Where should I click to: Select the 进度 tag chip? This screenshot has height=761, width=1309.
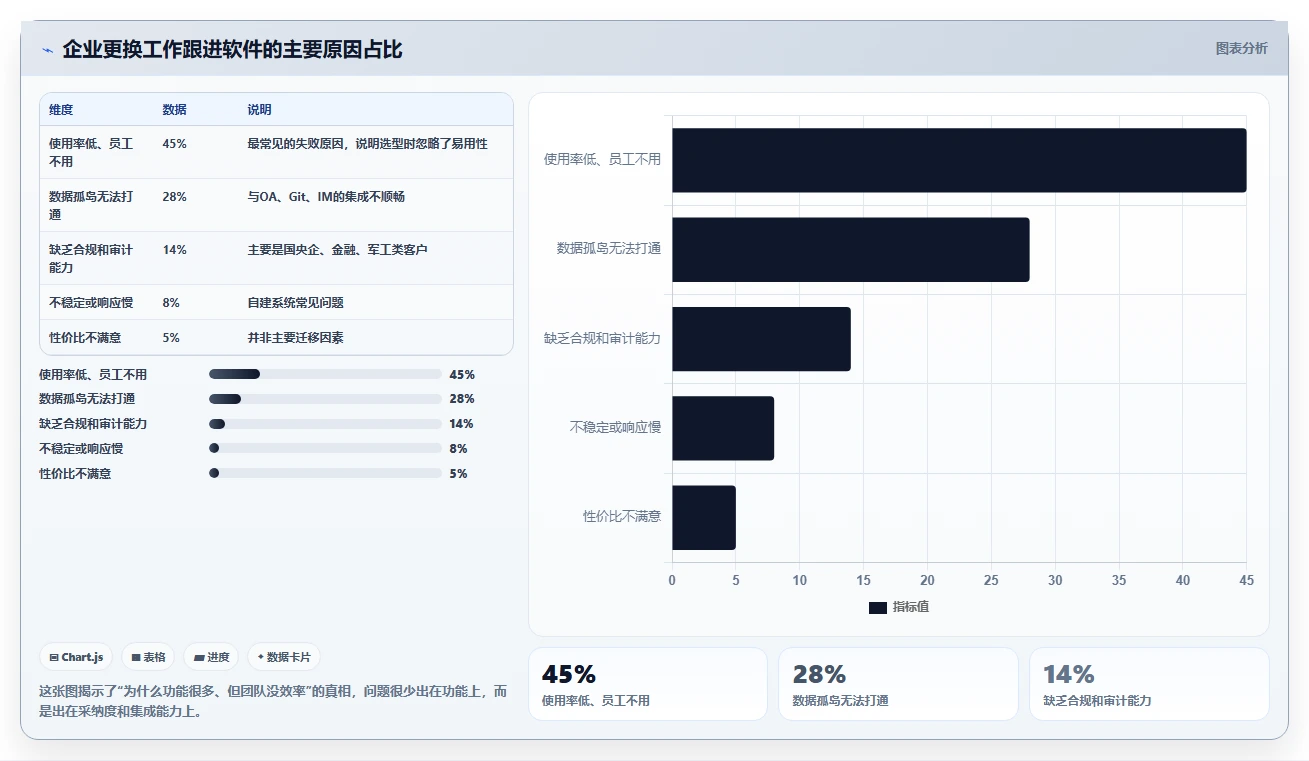(x=211, y=657)
